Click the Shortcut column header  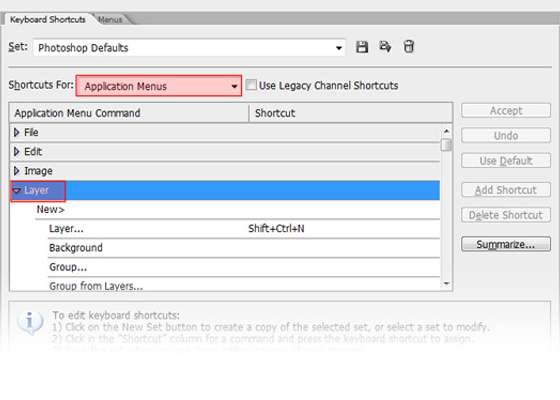[x=351, y=113]
